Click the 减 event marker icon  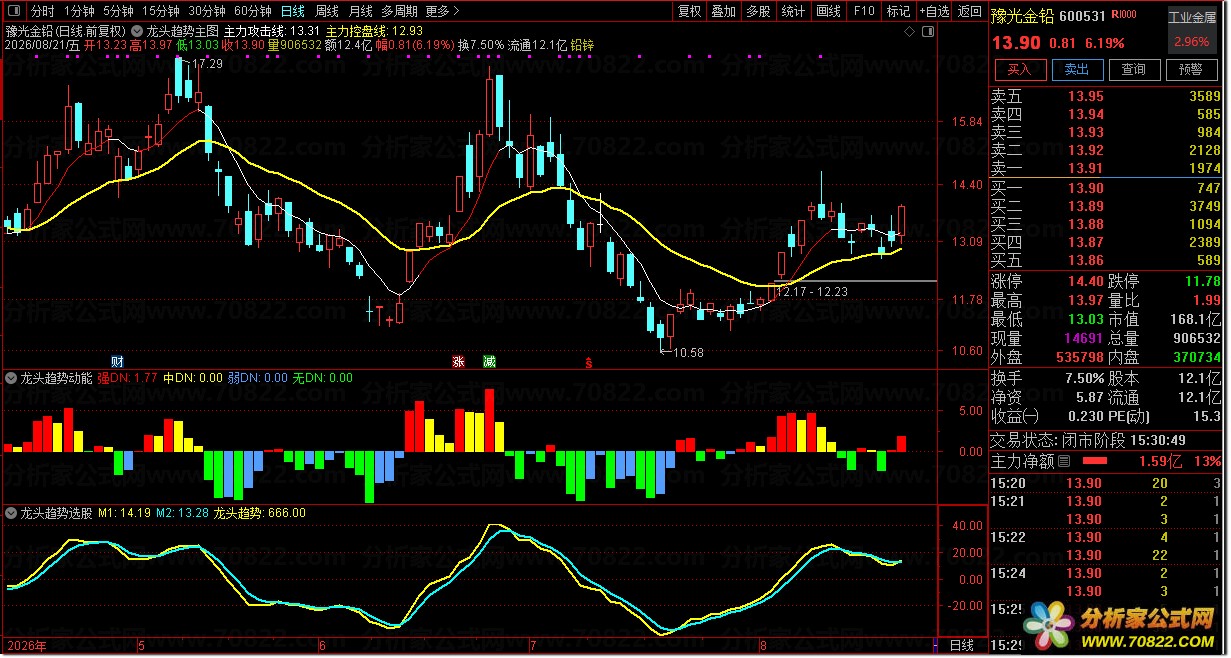[x=489, y=360]
